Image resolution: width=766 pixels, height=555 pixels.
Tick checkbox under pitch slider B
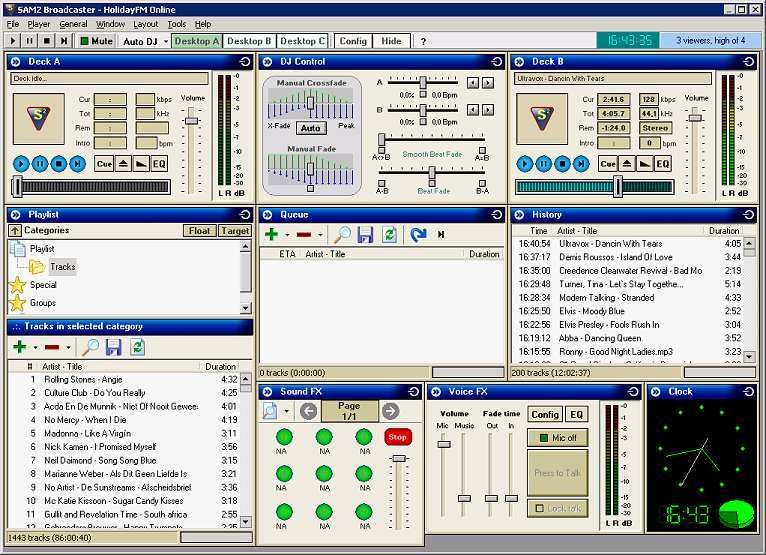tap(423, 122)
